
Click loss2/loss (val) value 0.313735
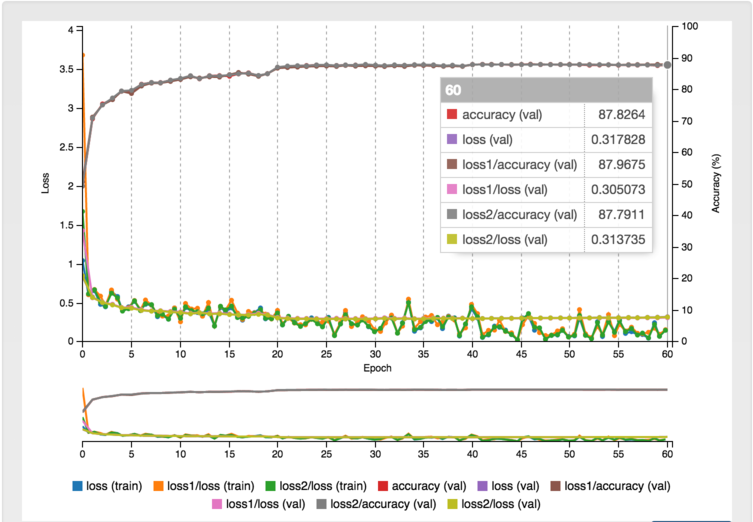tap(618, 240)
